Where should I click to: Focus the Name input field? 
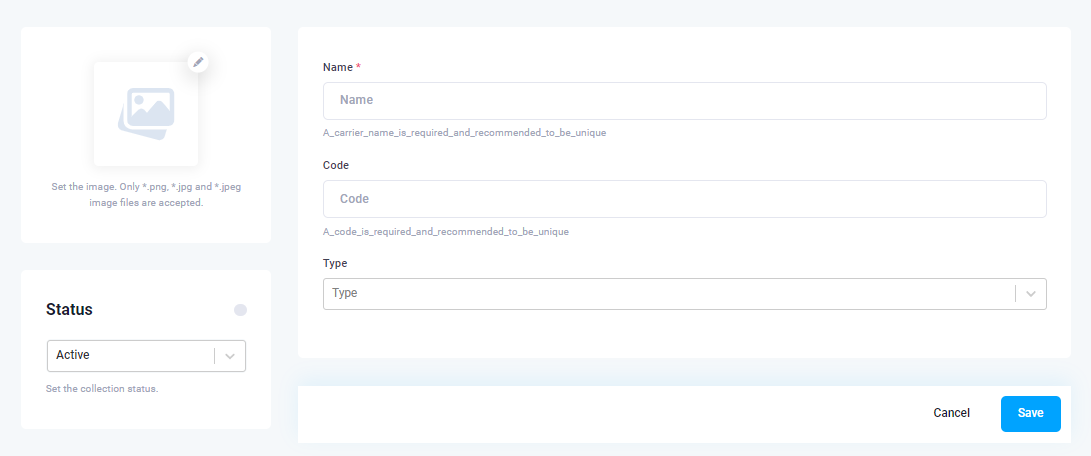(x=685, y=101)
